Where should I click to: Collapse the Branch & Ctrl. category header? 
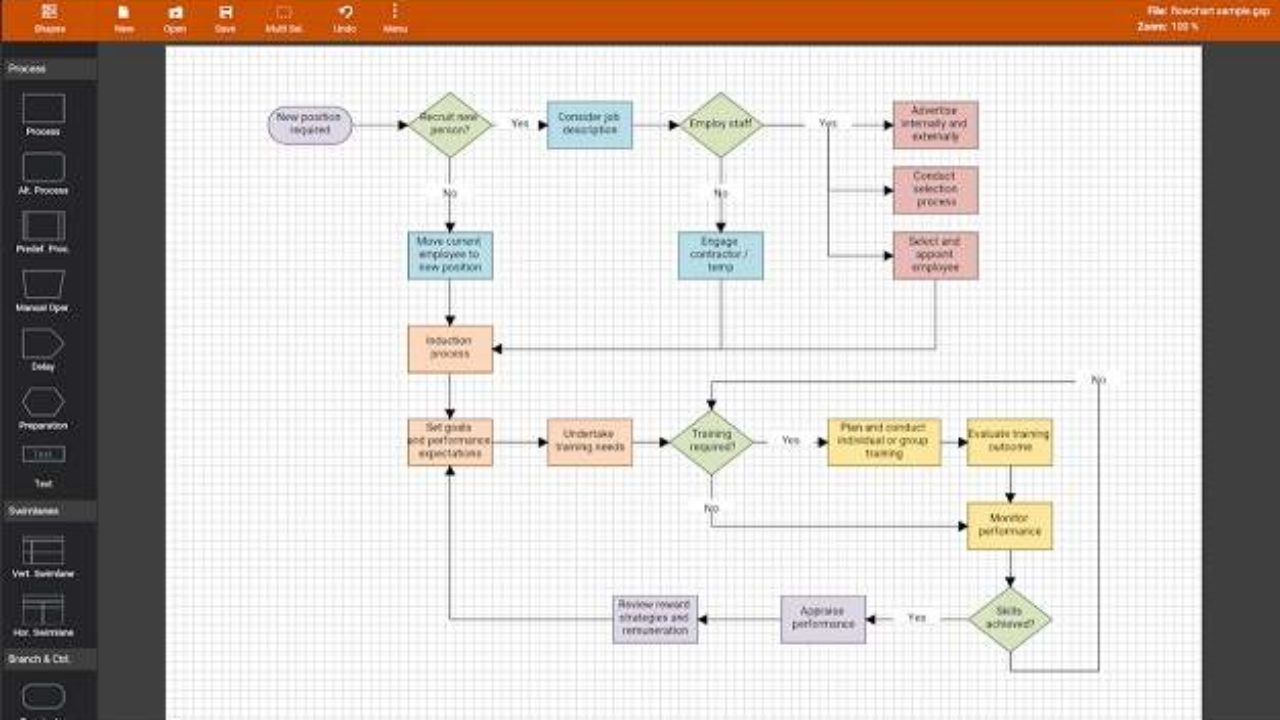point(49,659)
